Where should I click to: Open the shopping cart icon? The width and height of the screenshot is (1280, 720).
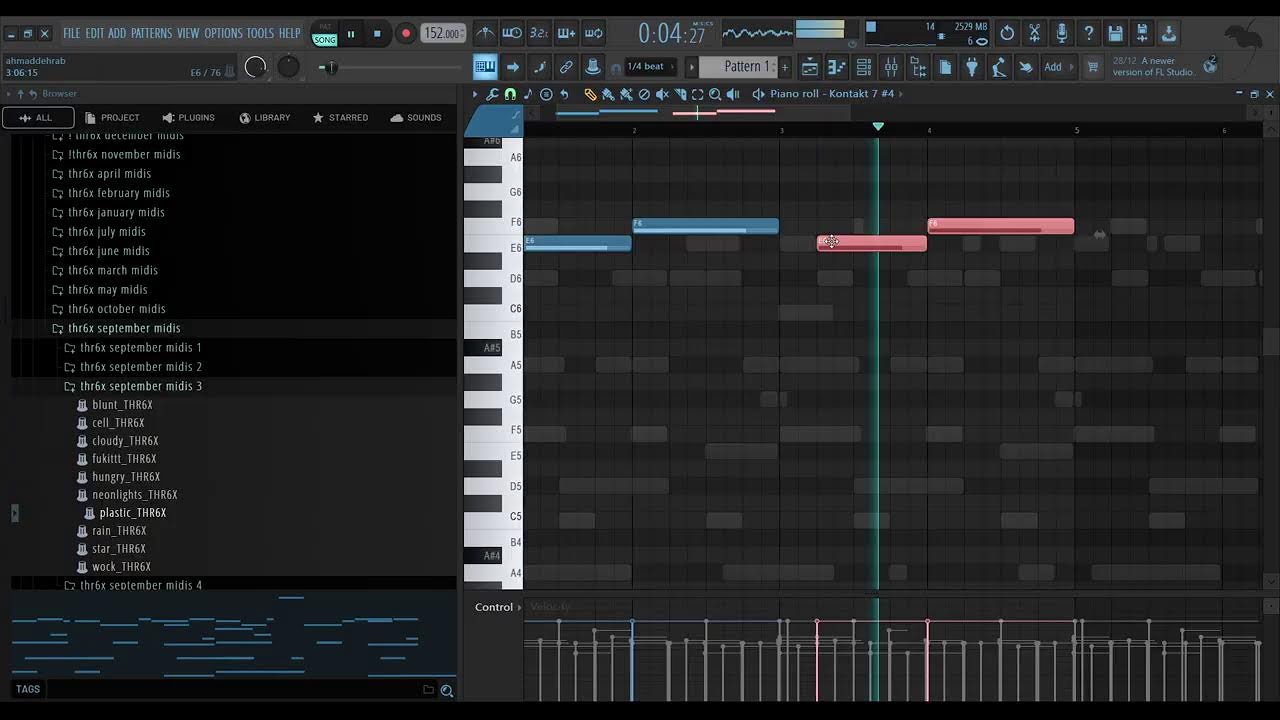pyautogui.click(x=1093, y=67)
